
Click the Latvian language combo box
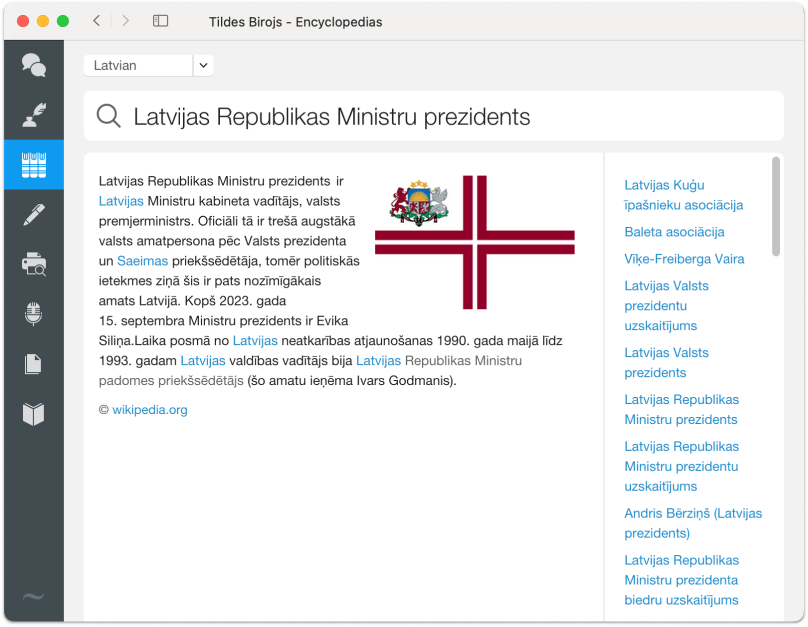[138, 65]
